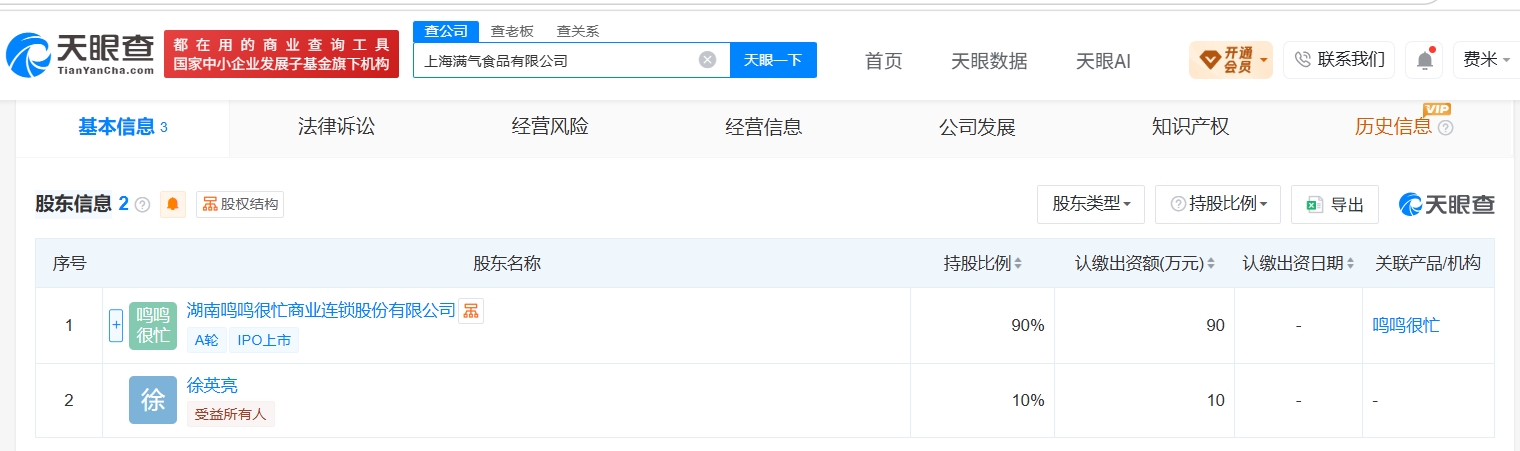
Task: Clear the search field with the X icon
Action: tap(707, 60)
